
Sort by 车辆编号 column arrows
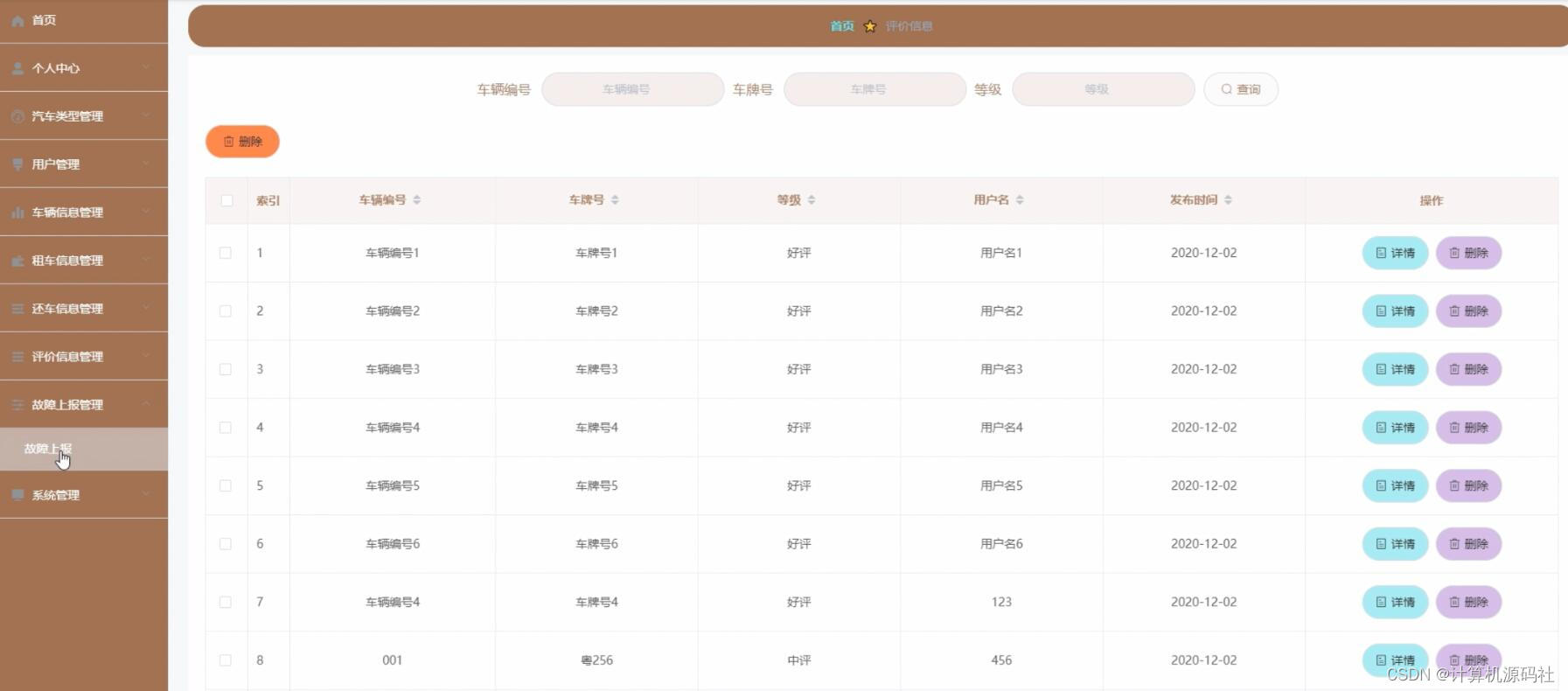tap(417, 200)
